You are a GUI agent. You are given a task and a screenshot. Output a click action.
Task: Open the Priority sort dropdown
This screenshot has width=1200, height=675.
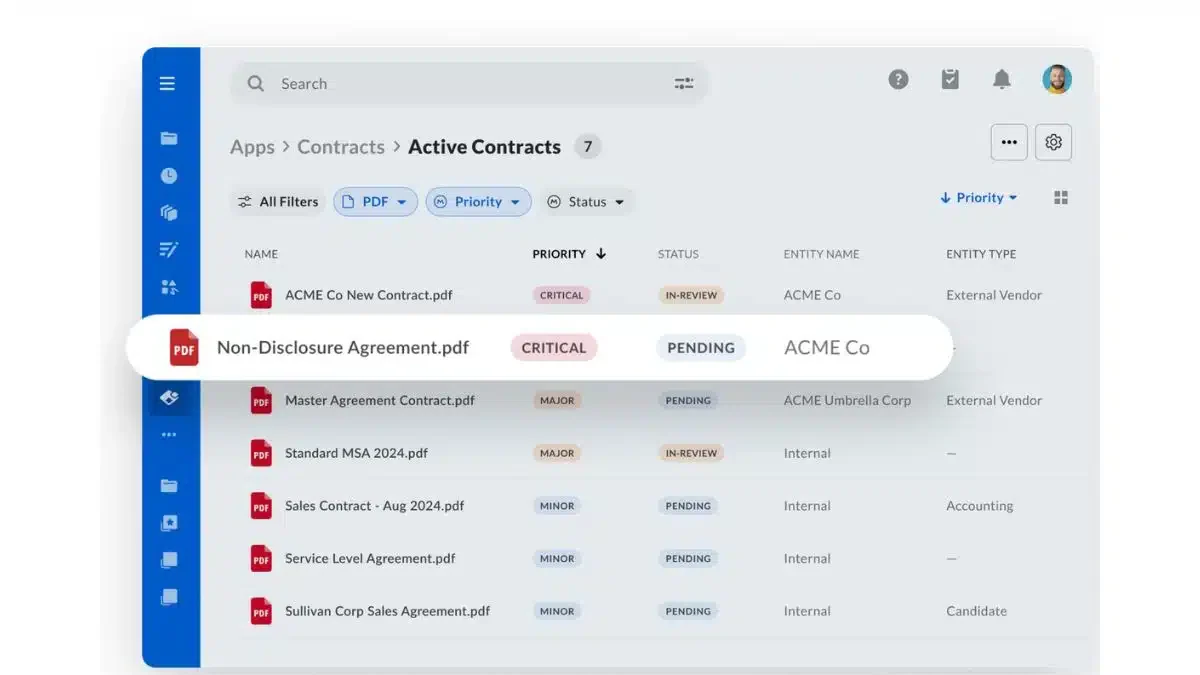point(978,198)
